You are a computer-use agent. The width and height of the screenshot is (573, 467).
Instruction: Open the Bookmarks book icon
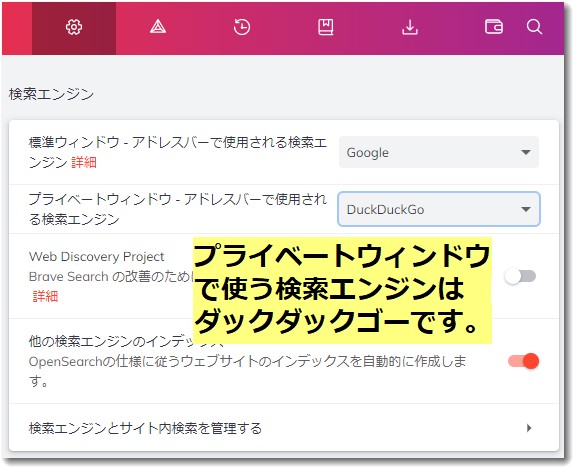(326, 27)
